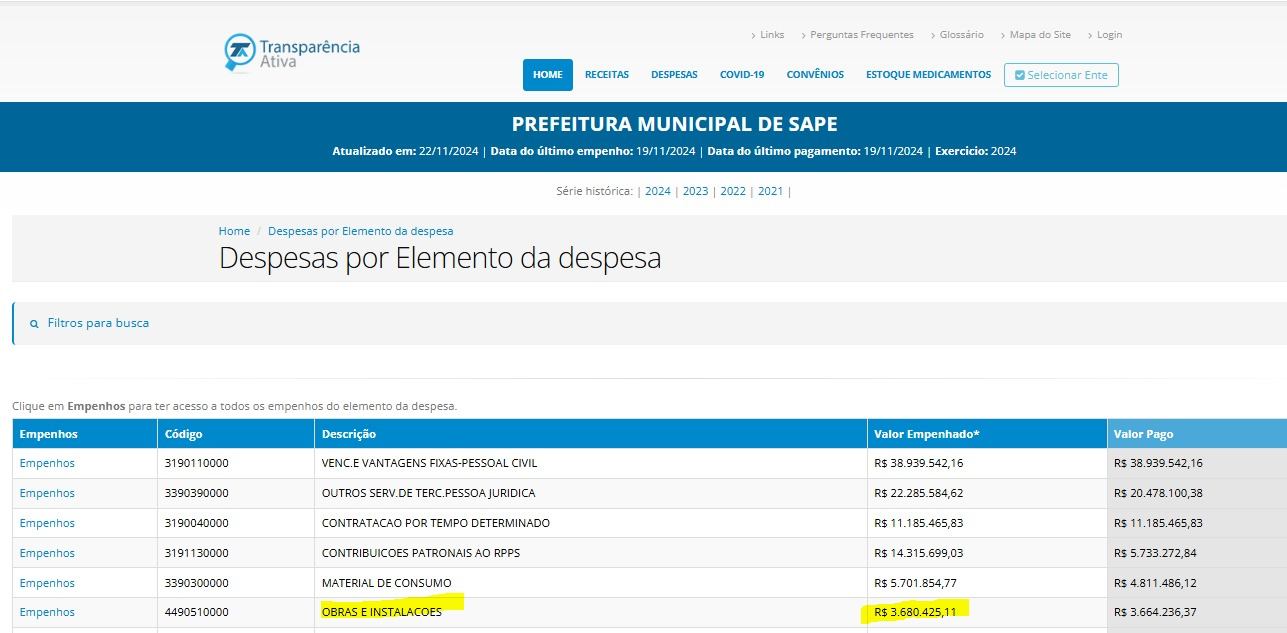The image size is (1287, 633).
Task: Click description CONTRIBUICOES PATRONAIS AO RPPS
Action: (421, 553)
